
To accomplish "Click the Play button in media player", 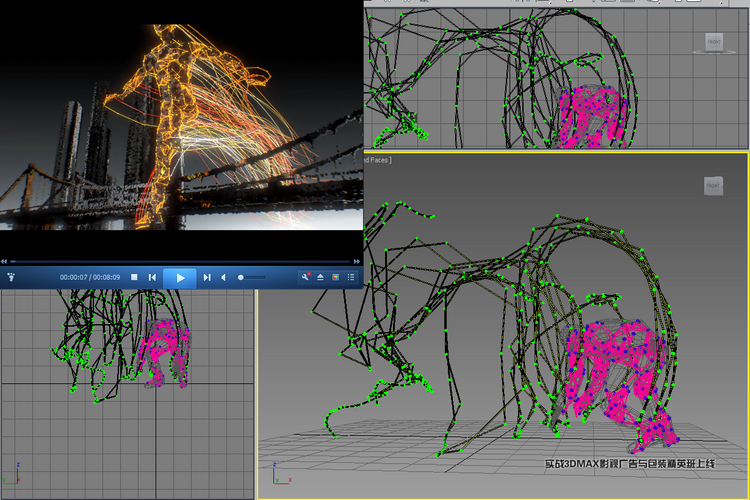I will click(x=180, y=278).
